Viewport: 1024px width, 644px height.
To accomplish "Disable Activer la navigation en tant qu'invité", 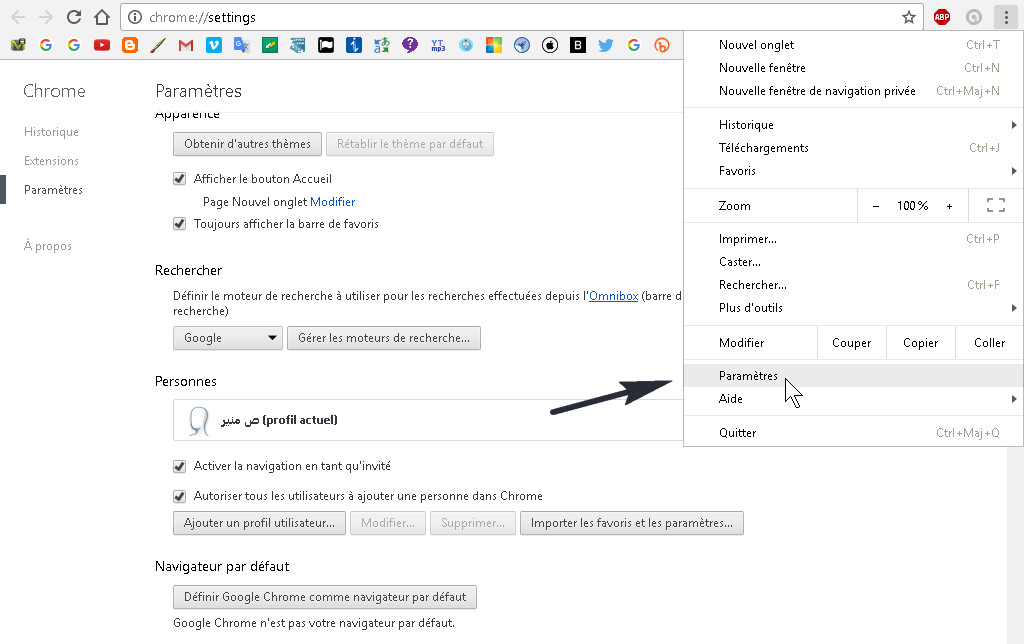I will [x=180, y=466].
